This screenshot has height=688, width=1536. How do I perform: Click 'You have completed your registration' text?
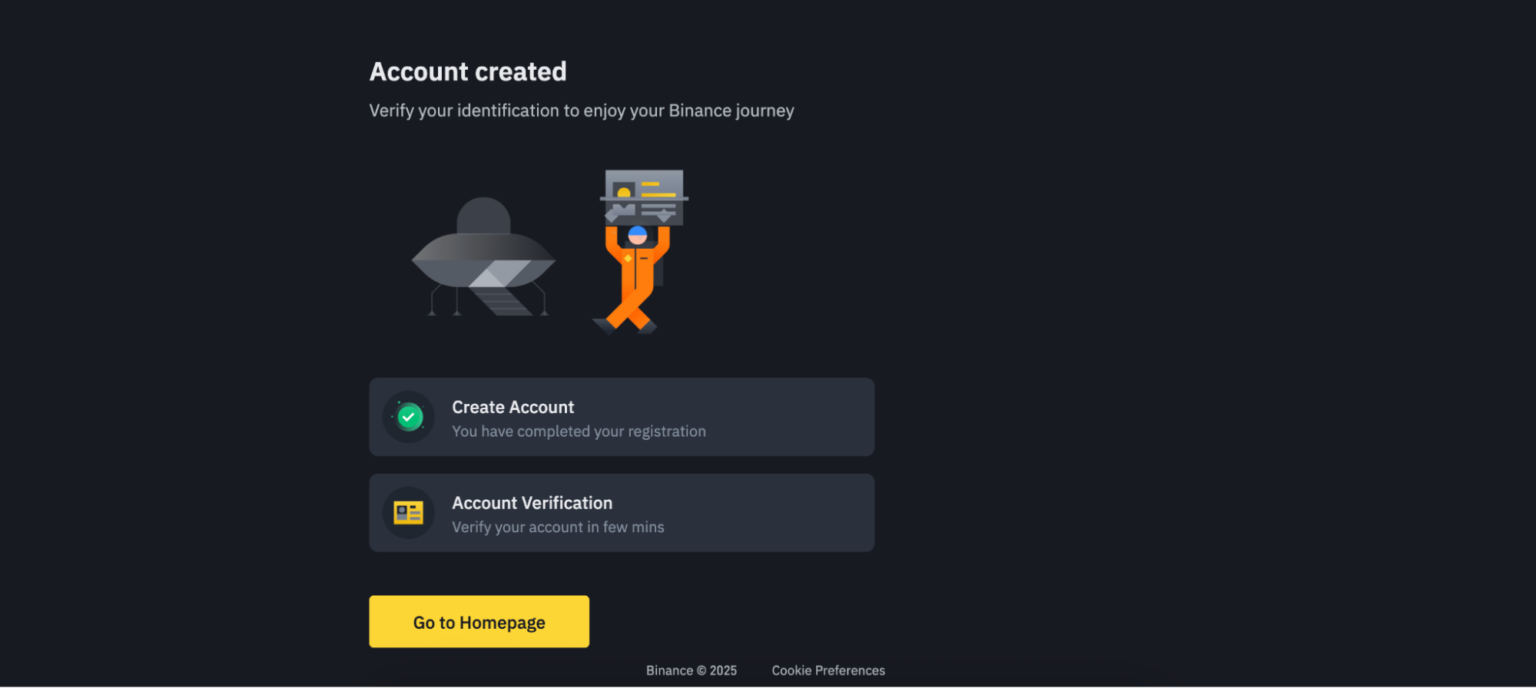[x=579, y=432]
